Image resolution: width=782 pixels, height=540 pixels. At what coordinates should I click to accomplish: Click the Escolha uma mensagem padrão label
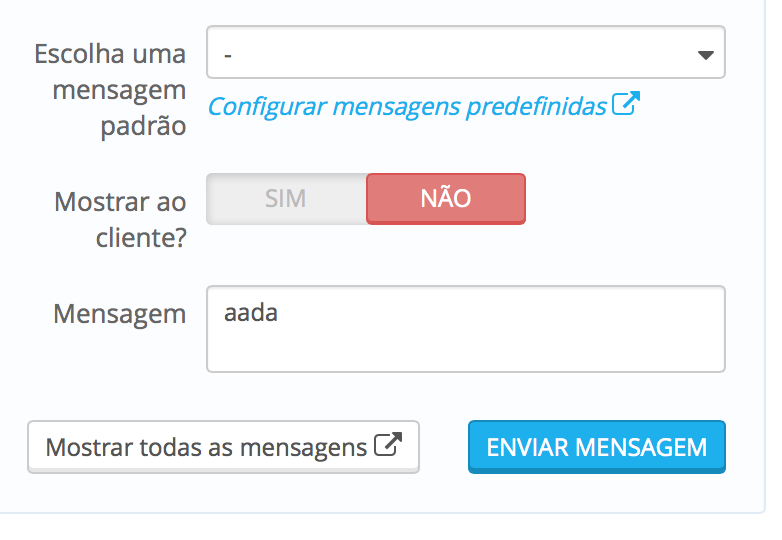110,90
